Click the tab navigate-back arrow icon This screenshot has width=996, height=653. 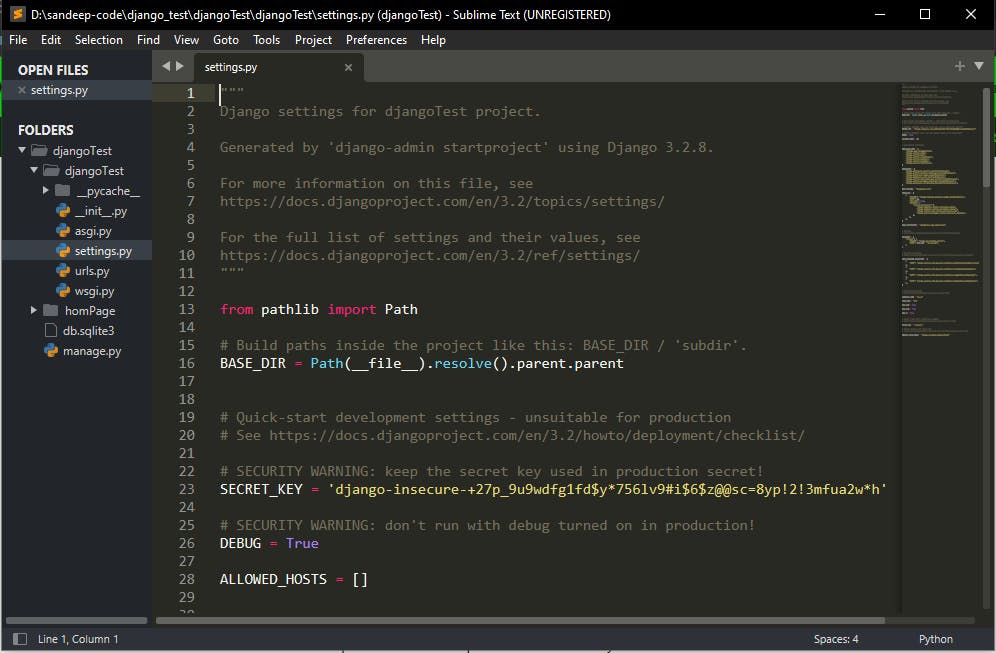pos(166,66)
